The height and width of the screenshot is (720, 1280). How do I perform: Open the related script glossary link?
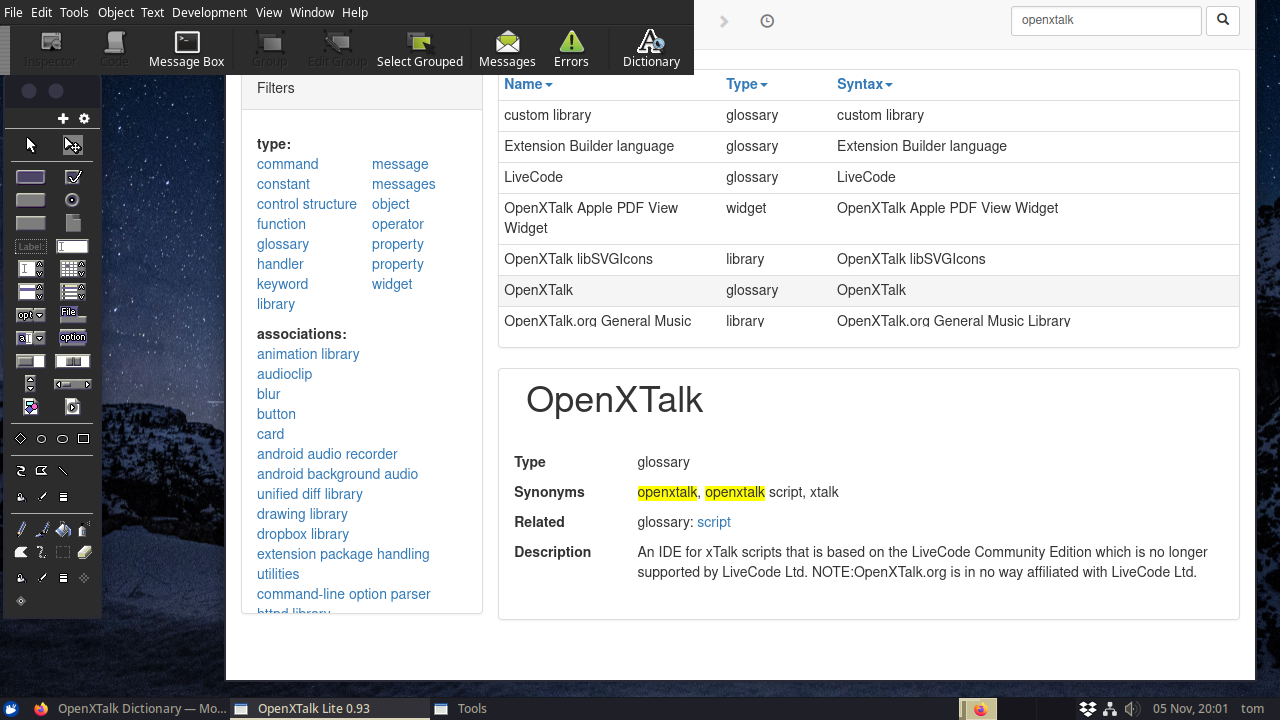click(x=714, y=522)
